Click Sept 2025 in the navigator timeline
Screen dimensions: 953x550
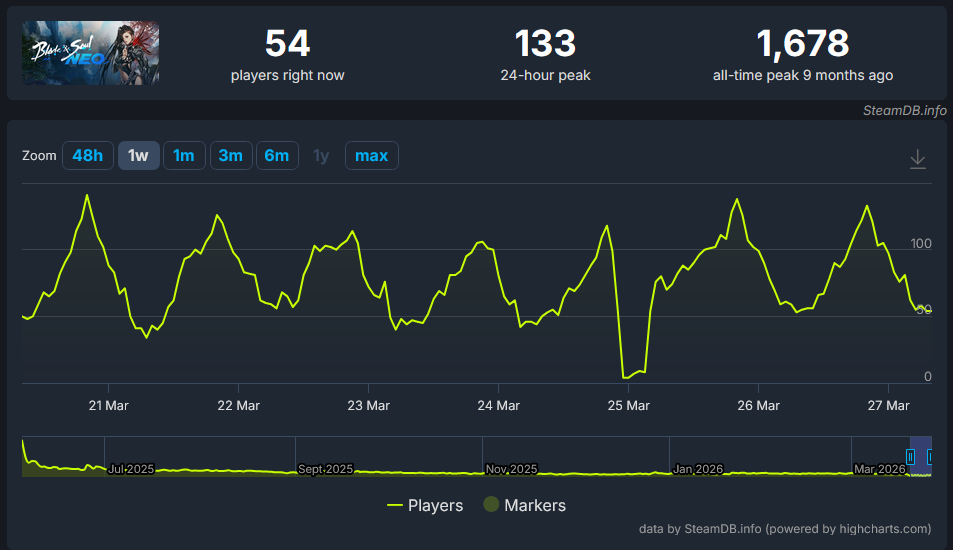coord(325,469)
